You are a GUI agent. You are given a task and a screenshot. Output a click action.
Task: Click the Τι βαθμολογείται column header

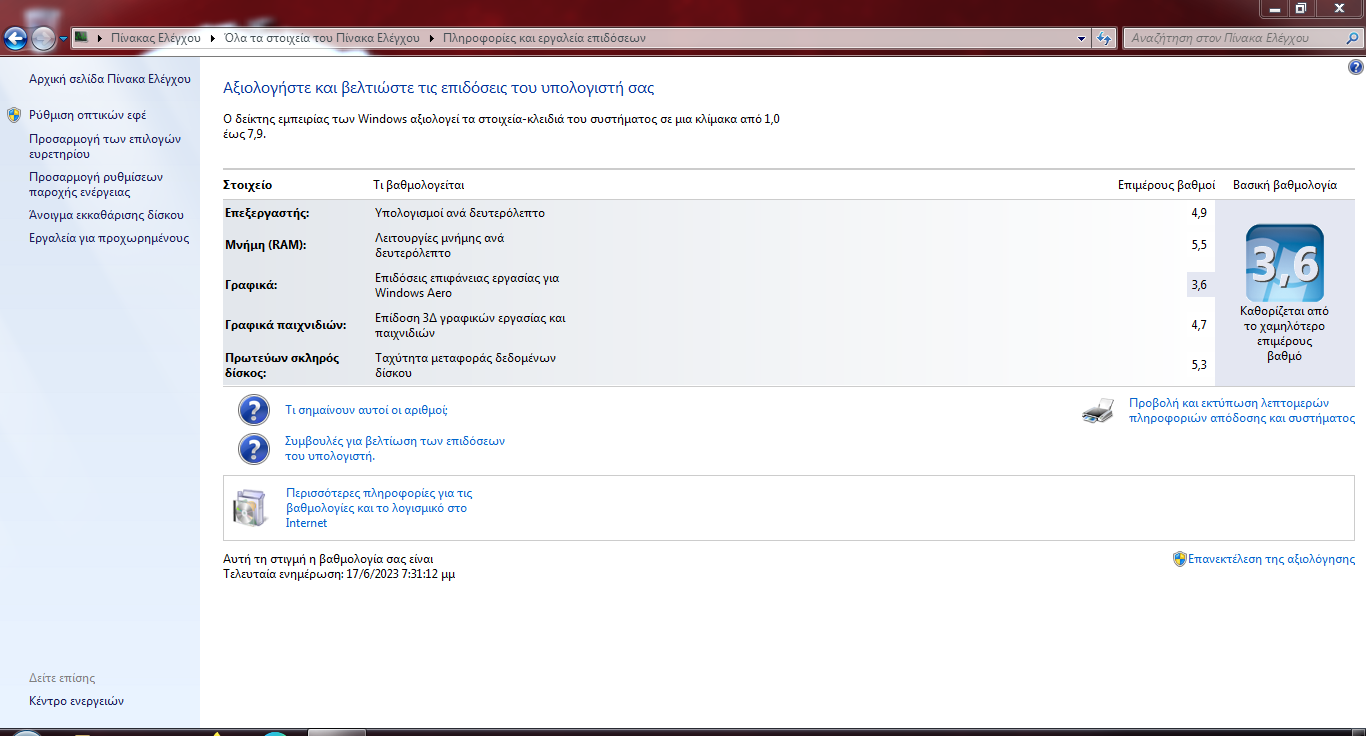click(419, 185)
